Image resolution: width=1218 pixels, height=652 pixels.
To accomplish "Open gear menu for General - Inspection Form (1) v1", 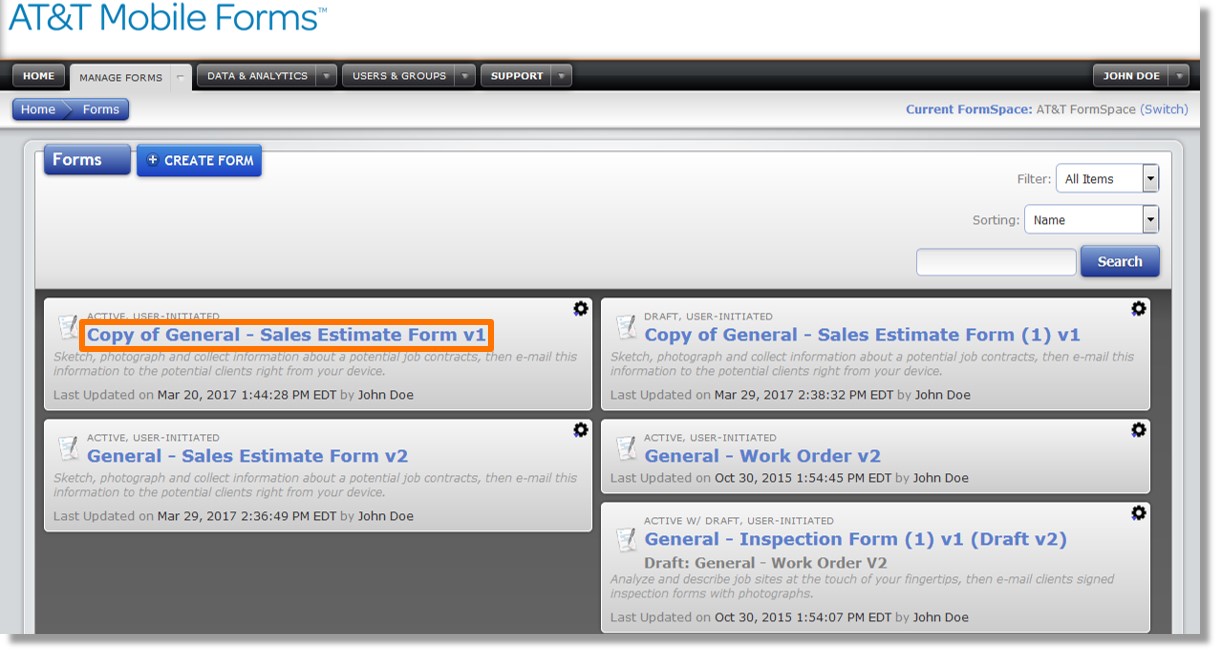I will (1138, 513).
